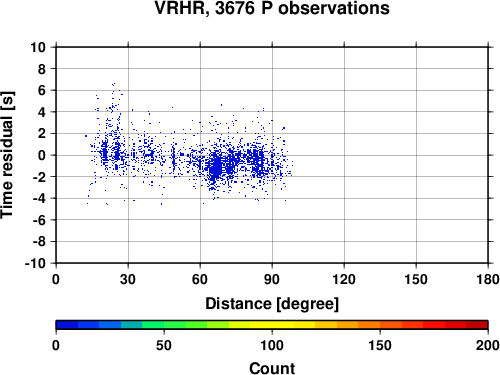500x375 pixels.
Task: Click the Distance [degree] axis label
Action: pyautogui.click(x=272, y=304)
